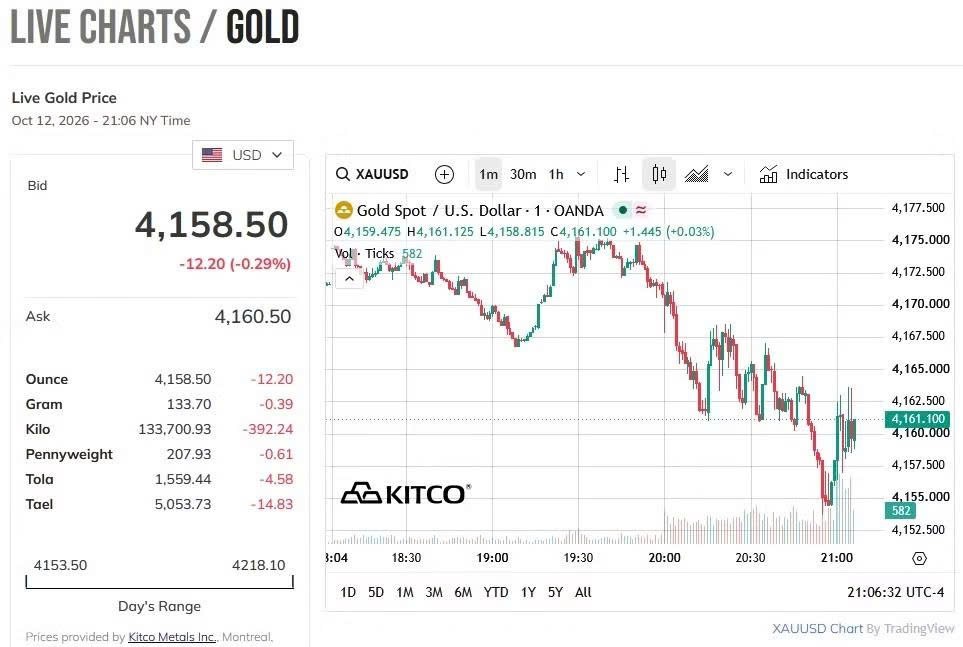Switch chart to 1m interval
963x647 pixels.
pos(488,174)
